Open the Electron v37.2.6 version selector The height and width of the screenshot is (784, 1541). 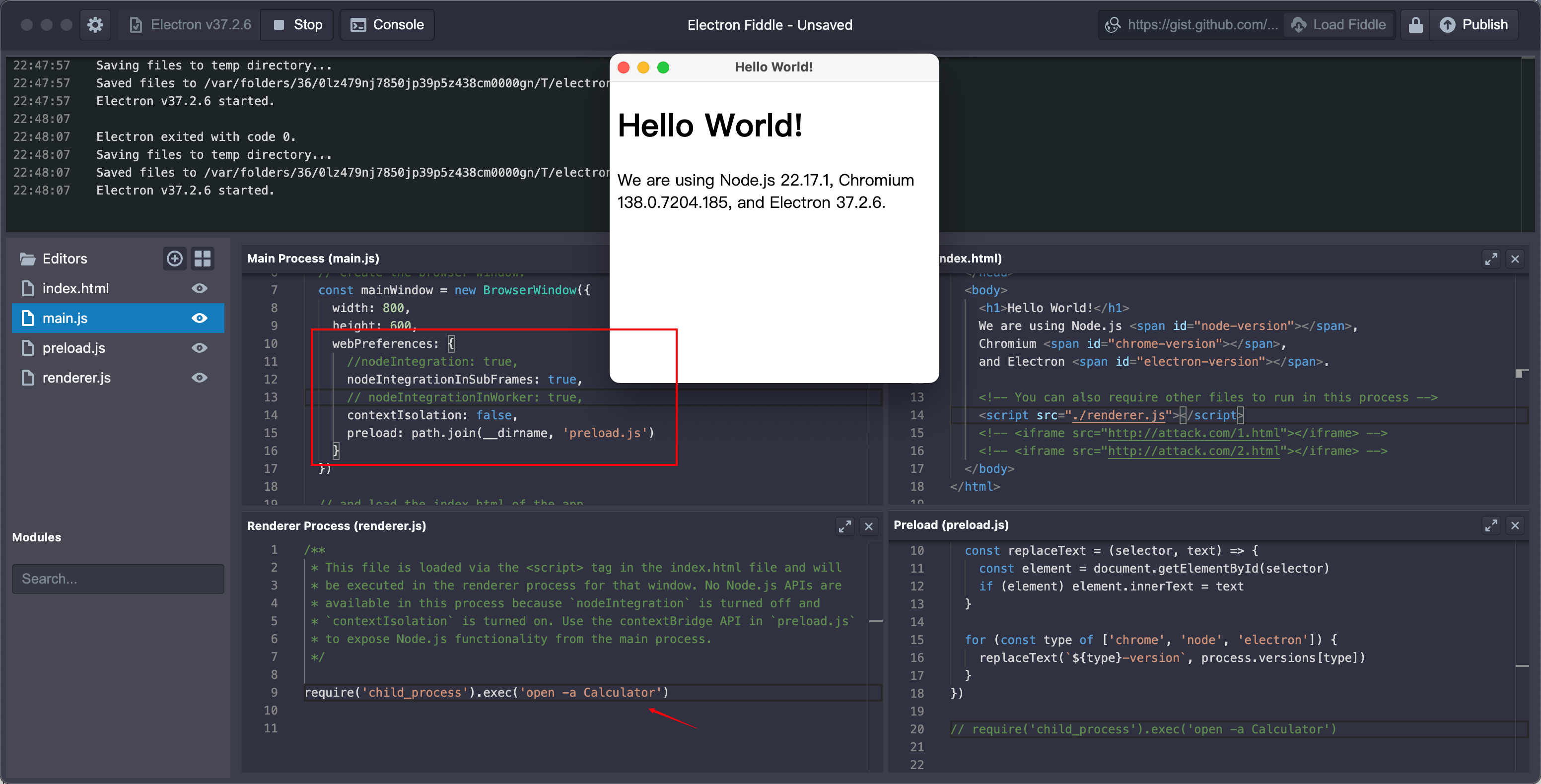190,24
